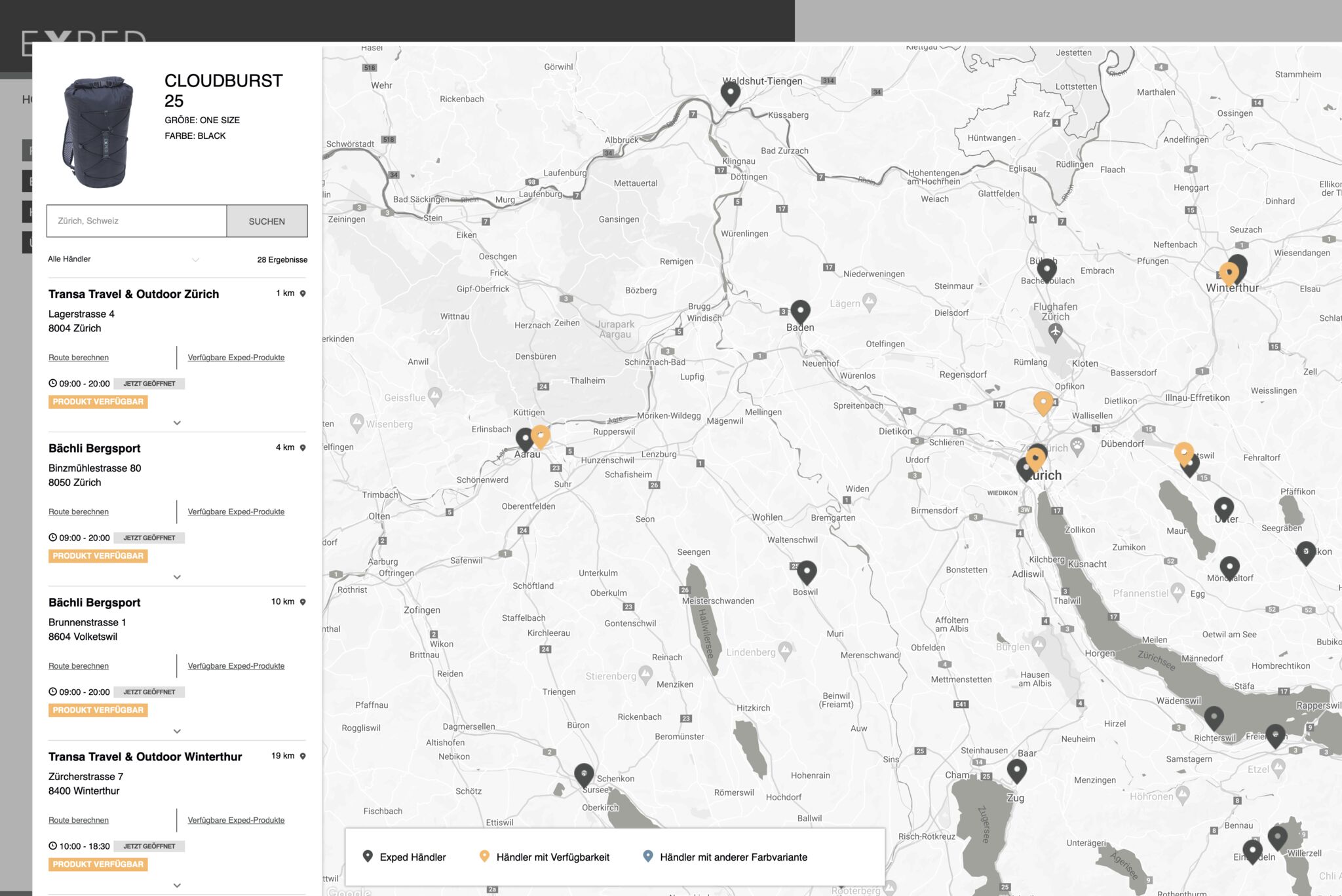Click location pin next to 4 km
The height and width of the screenshot is (896, 1342).
303,448
